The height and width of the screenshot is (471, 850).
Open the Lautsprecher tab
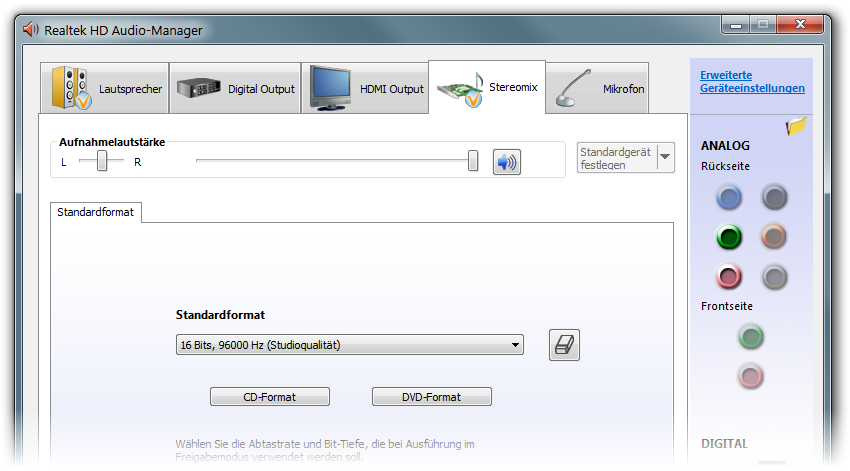(x=105, y=88)
